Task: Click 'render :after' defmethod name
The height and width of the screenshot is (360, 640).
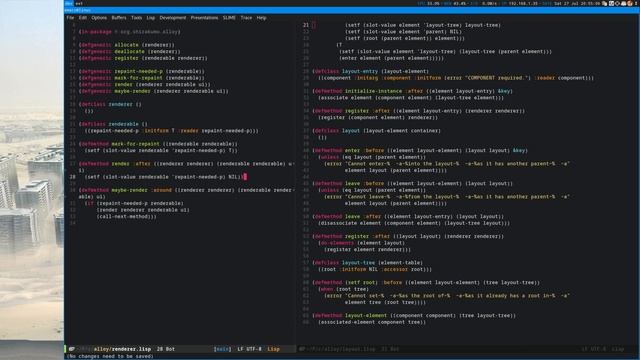Action: point(131,163)
